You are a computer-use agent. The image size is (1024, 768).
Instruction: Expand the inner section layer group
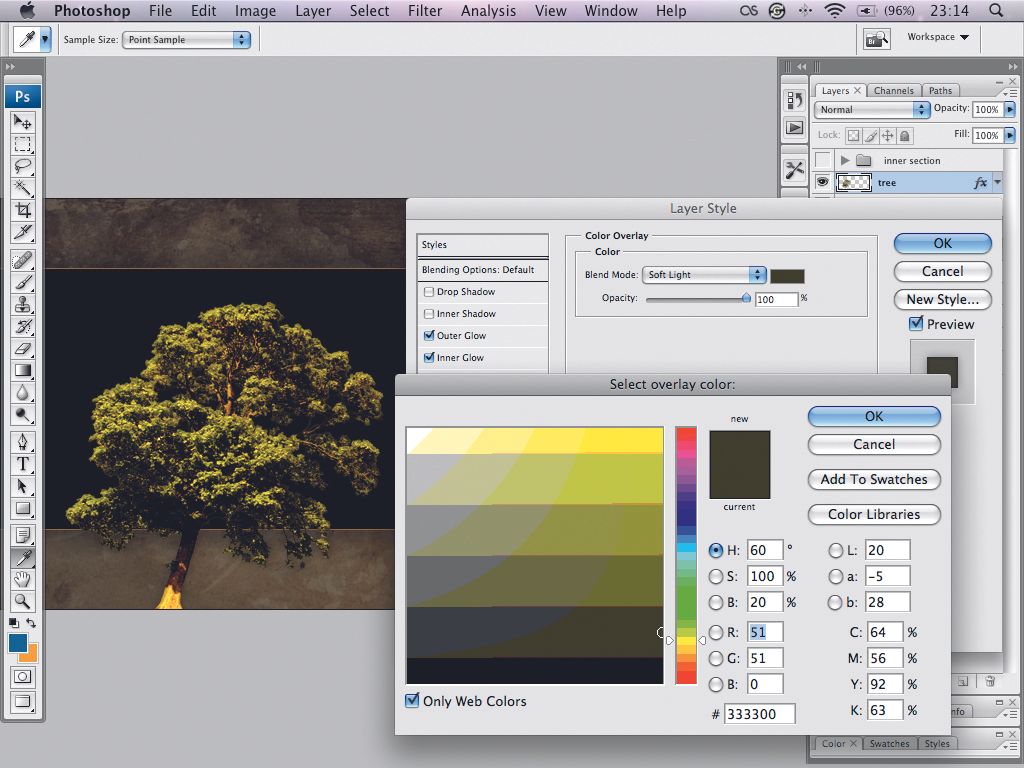tap(844, 160)
